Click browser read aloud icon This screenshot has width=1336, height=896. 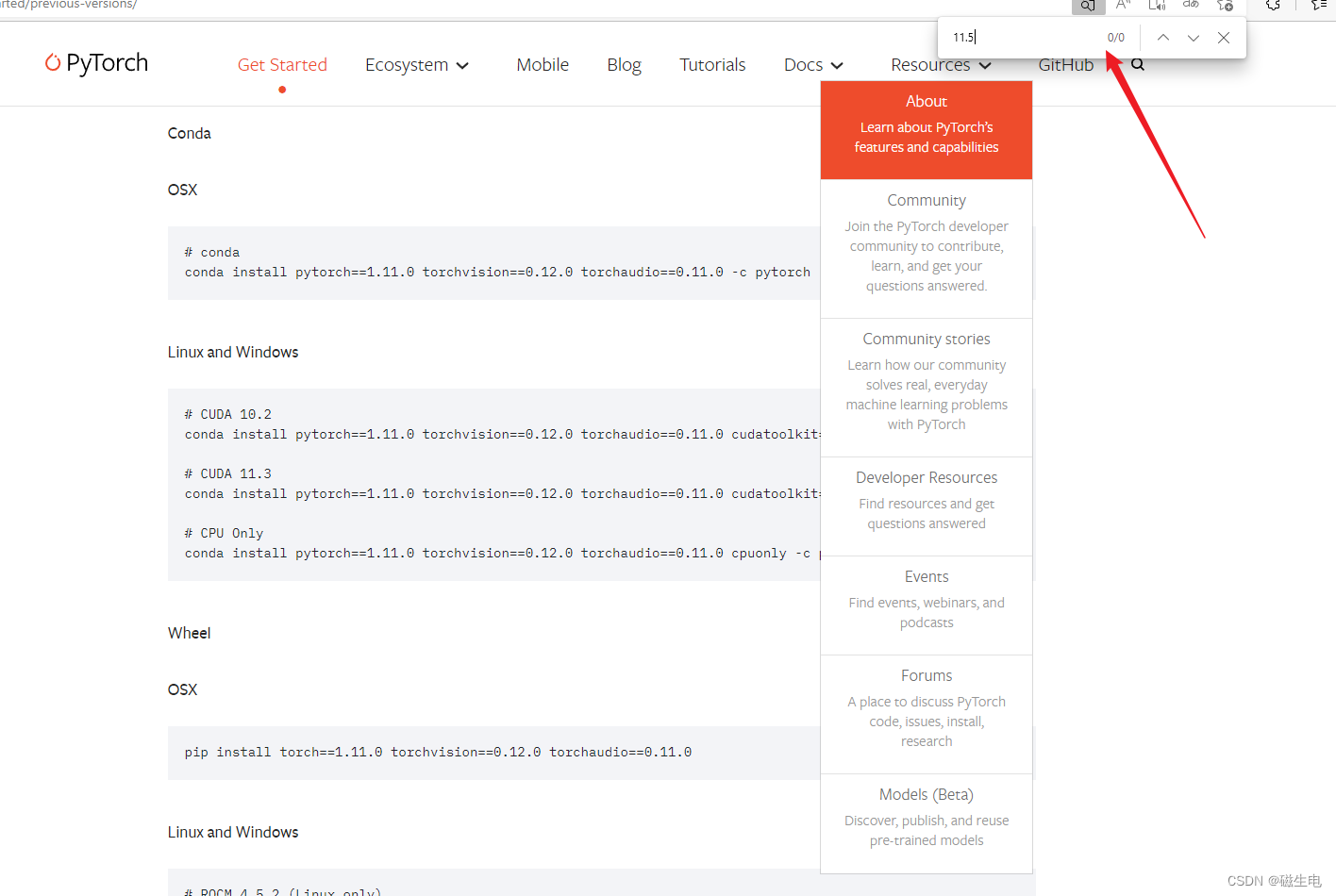tap(1123, 5)
